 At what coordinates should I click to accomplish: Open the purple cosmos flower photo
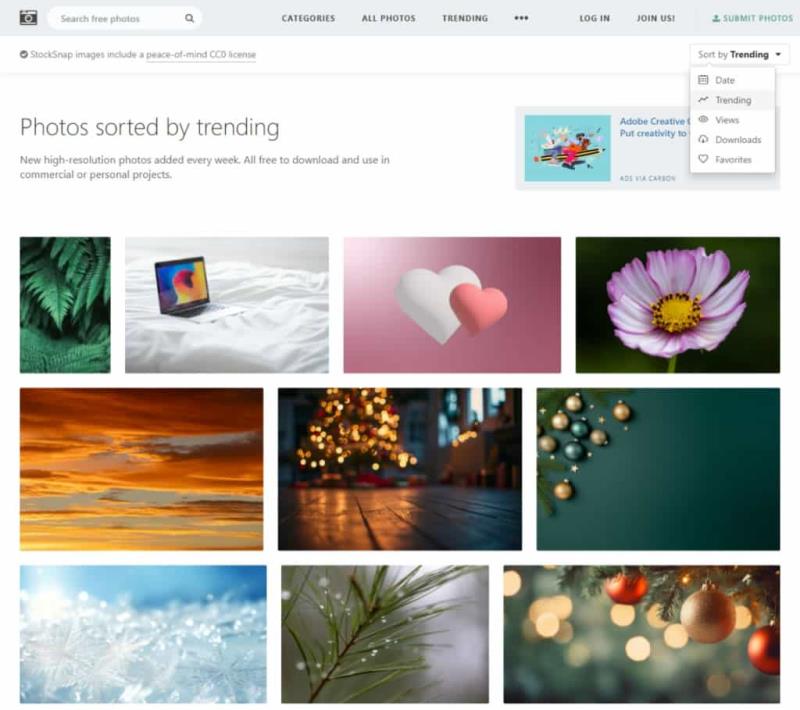point(678,305)
